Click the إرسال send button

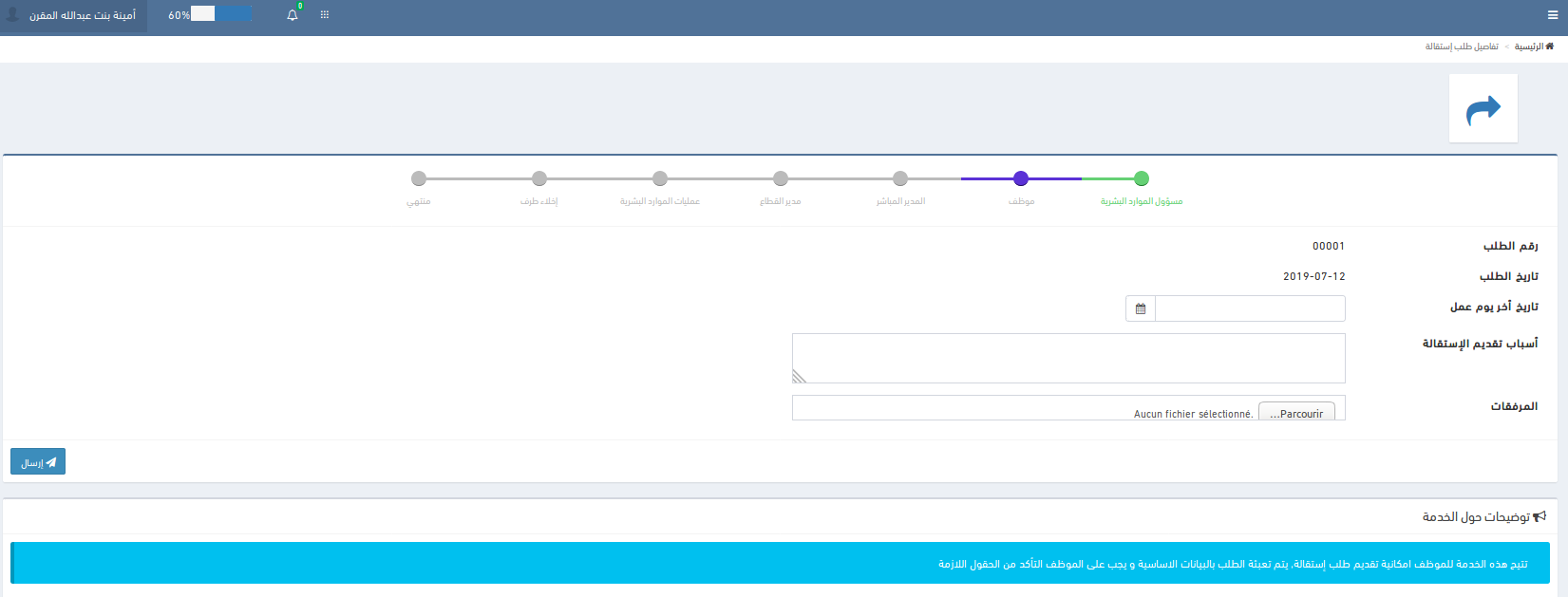pos(38,461)
